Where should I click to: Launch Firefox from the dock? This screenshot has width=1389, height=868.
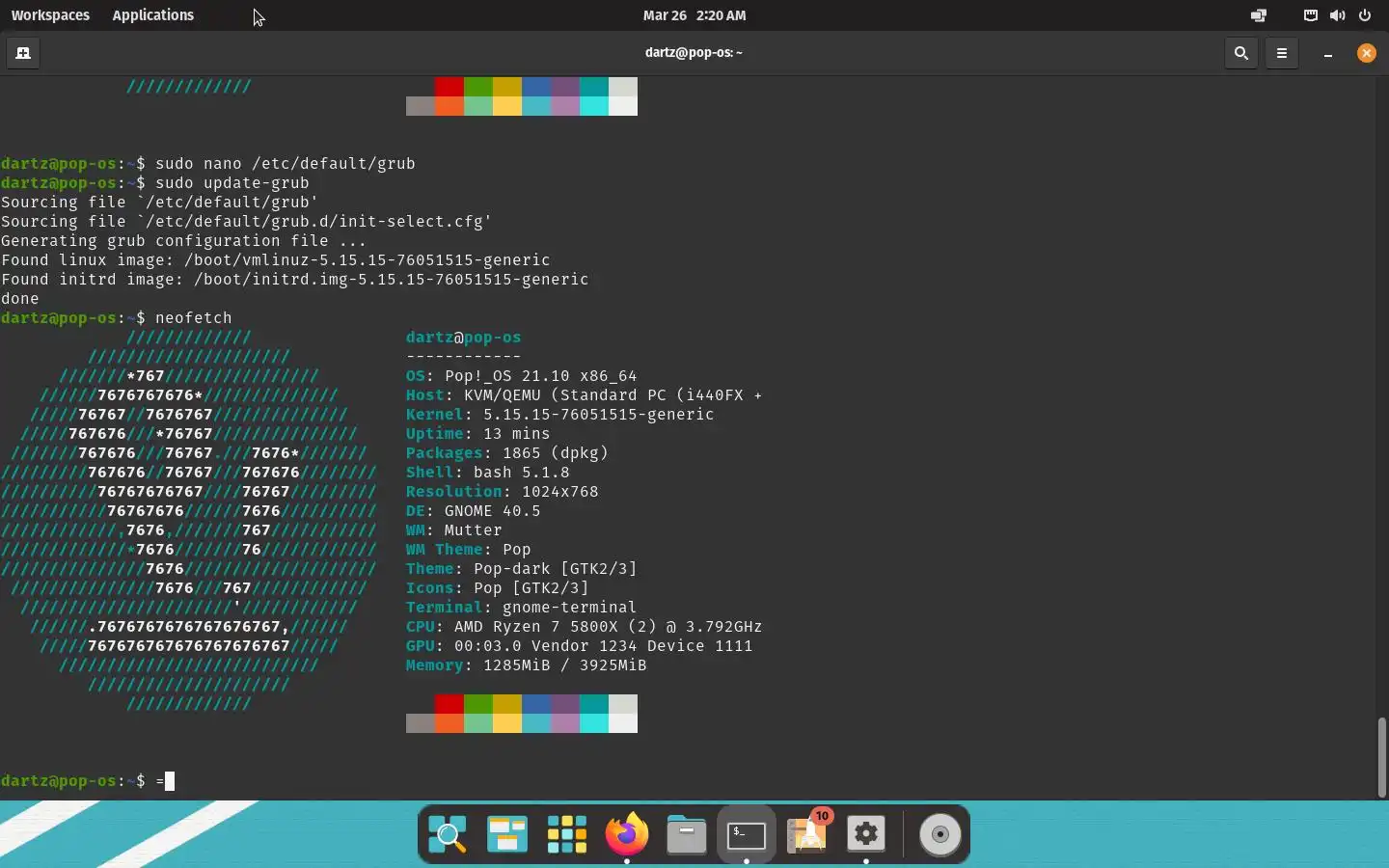[x=627, y=833]
